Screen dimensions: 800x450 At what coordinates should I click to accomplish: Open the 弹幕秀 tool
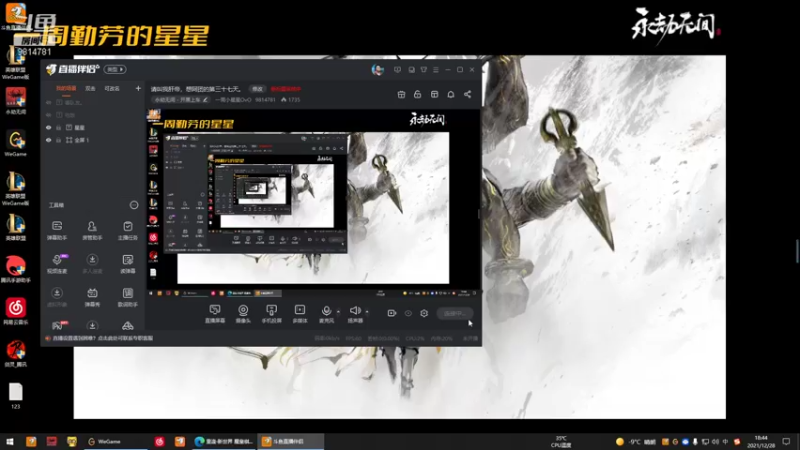(92, 297)
